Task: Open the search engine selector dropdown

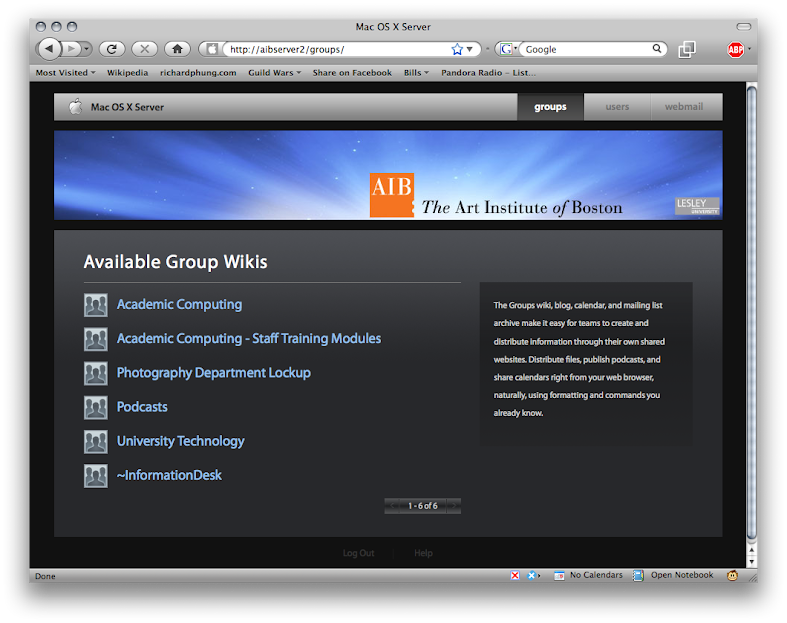Action: (508, 49)
